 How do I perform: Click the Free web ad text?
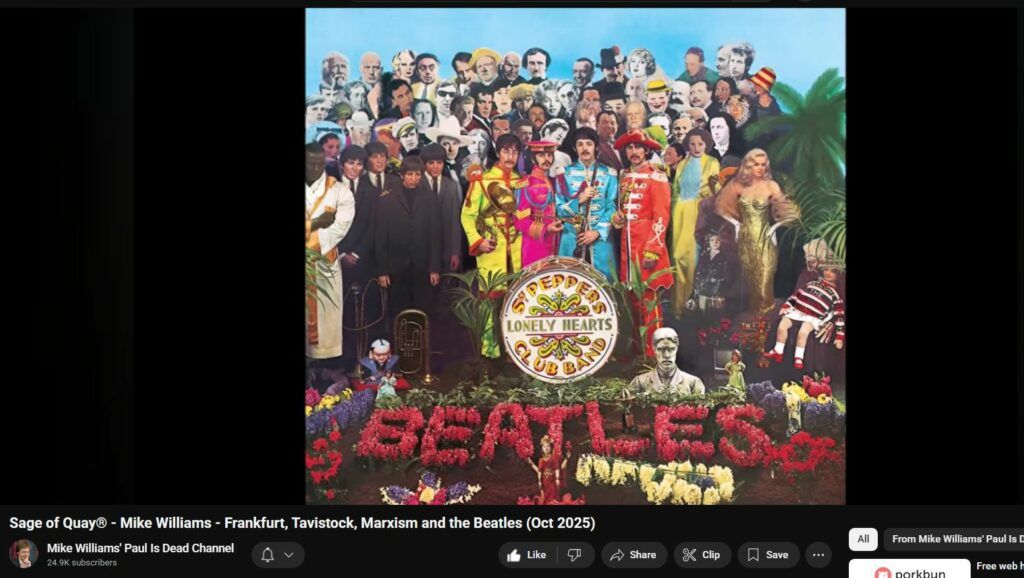pos(999,567)
